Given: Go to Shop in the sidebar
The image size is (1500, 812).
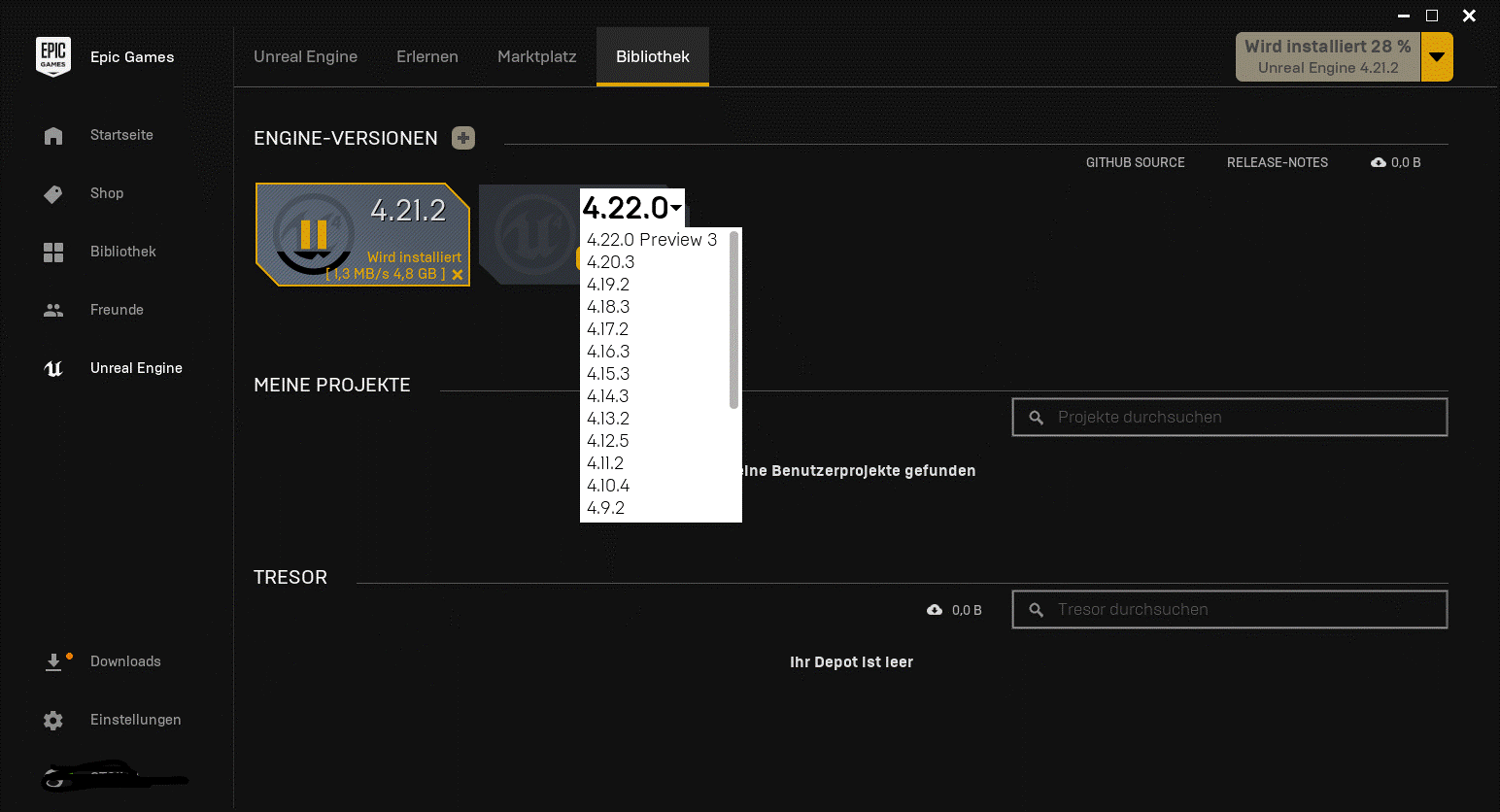Looking at the screenshot, I should [x=107, y=193].
